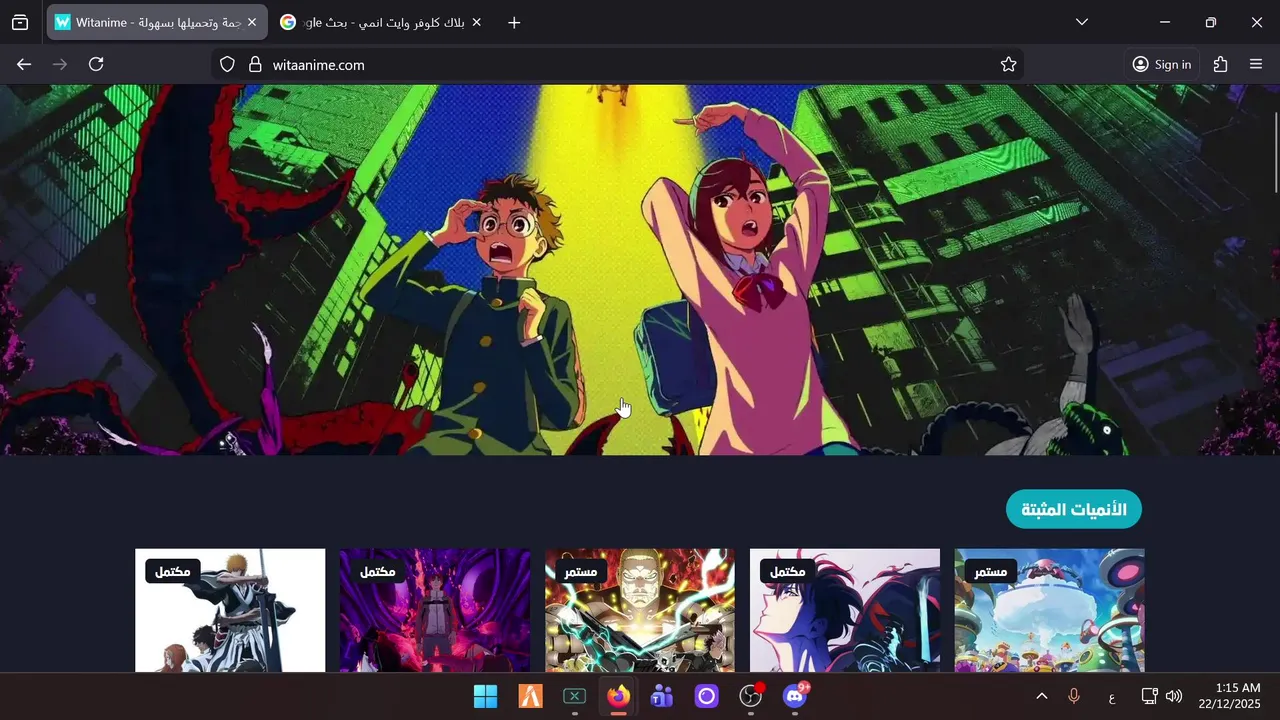1280x720 pixels.
Task: Launch the orange A app from taskbar
Action: click(x=530, y=696)
